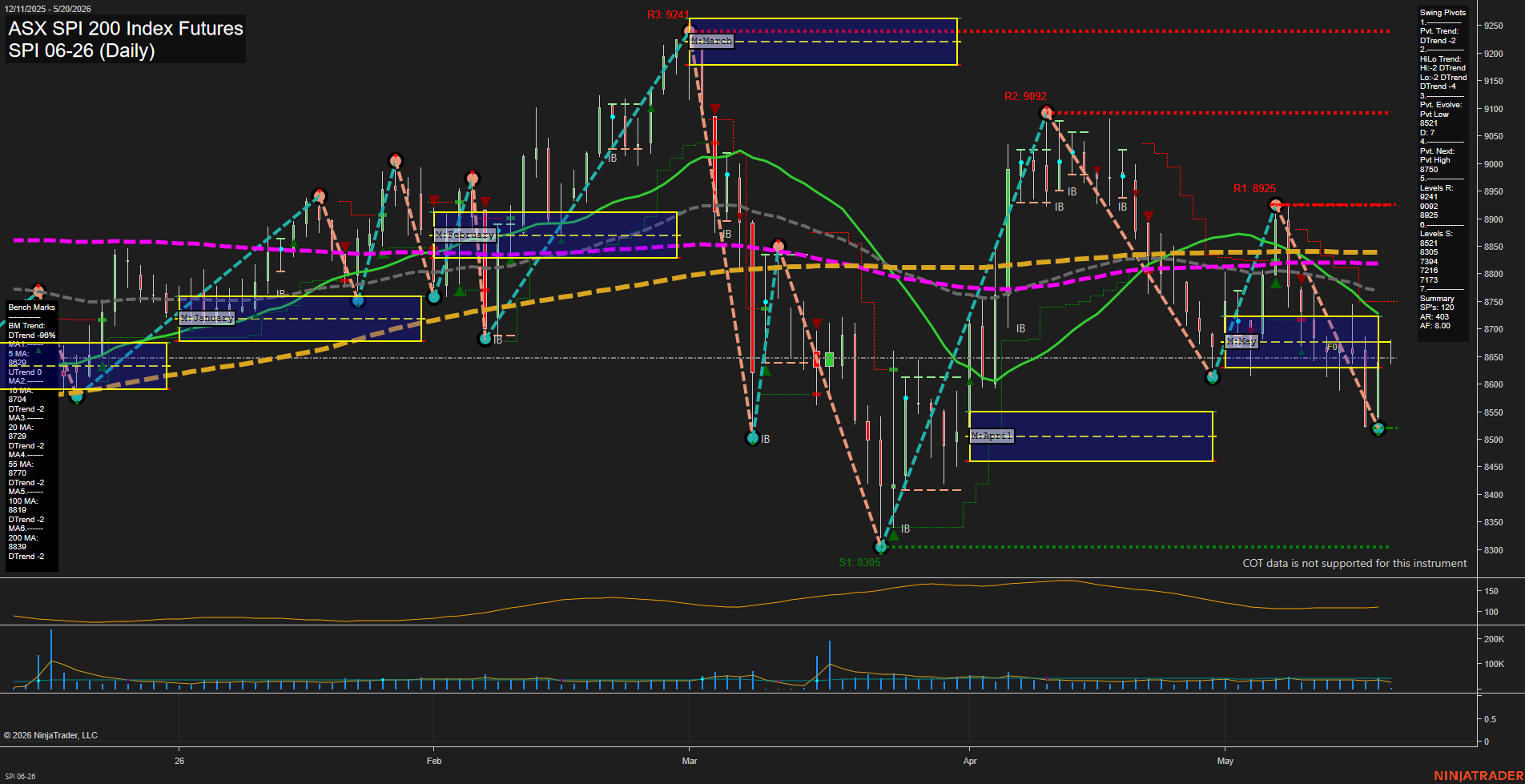Click the BM Trend DTrend -96% entry

point(32,331)
